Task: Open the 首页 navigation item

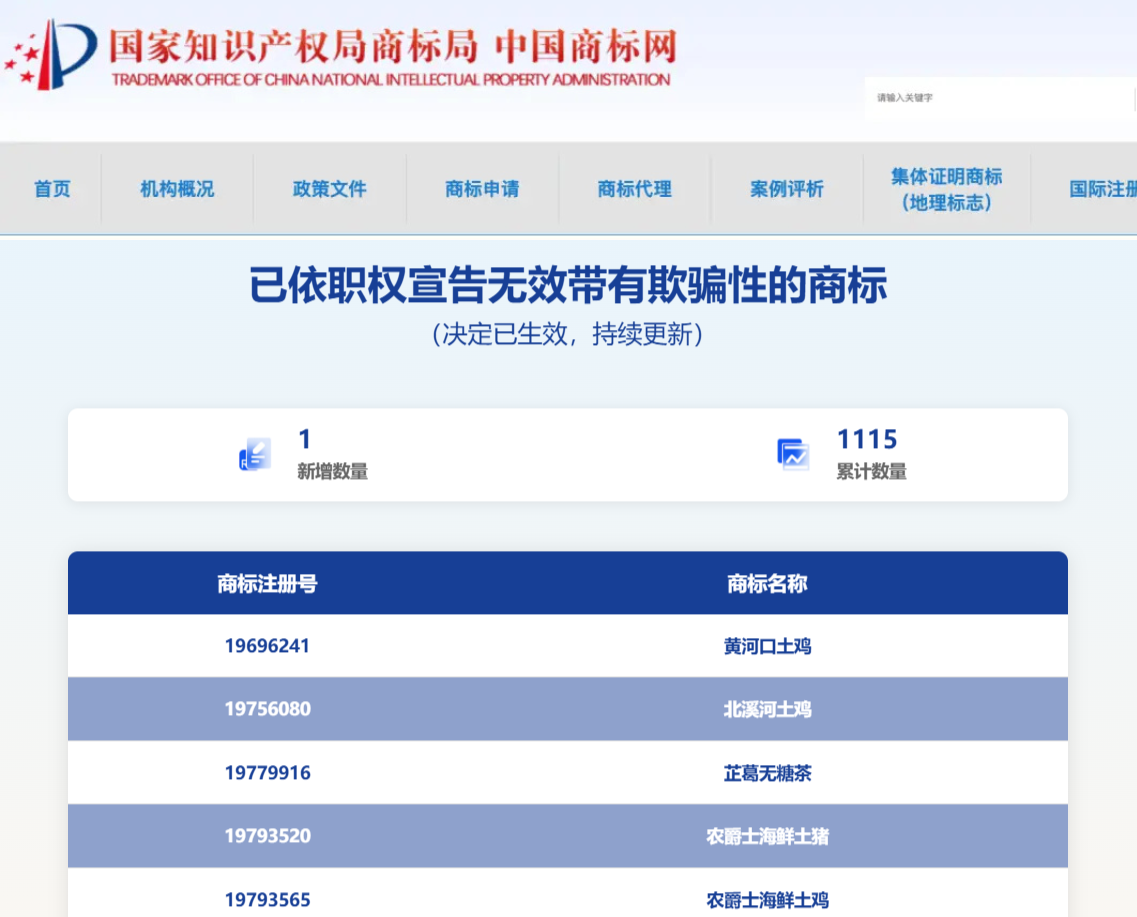Action: tap(52, 189)
